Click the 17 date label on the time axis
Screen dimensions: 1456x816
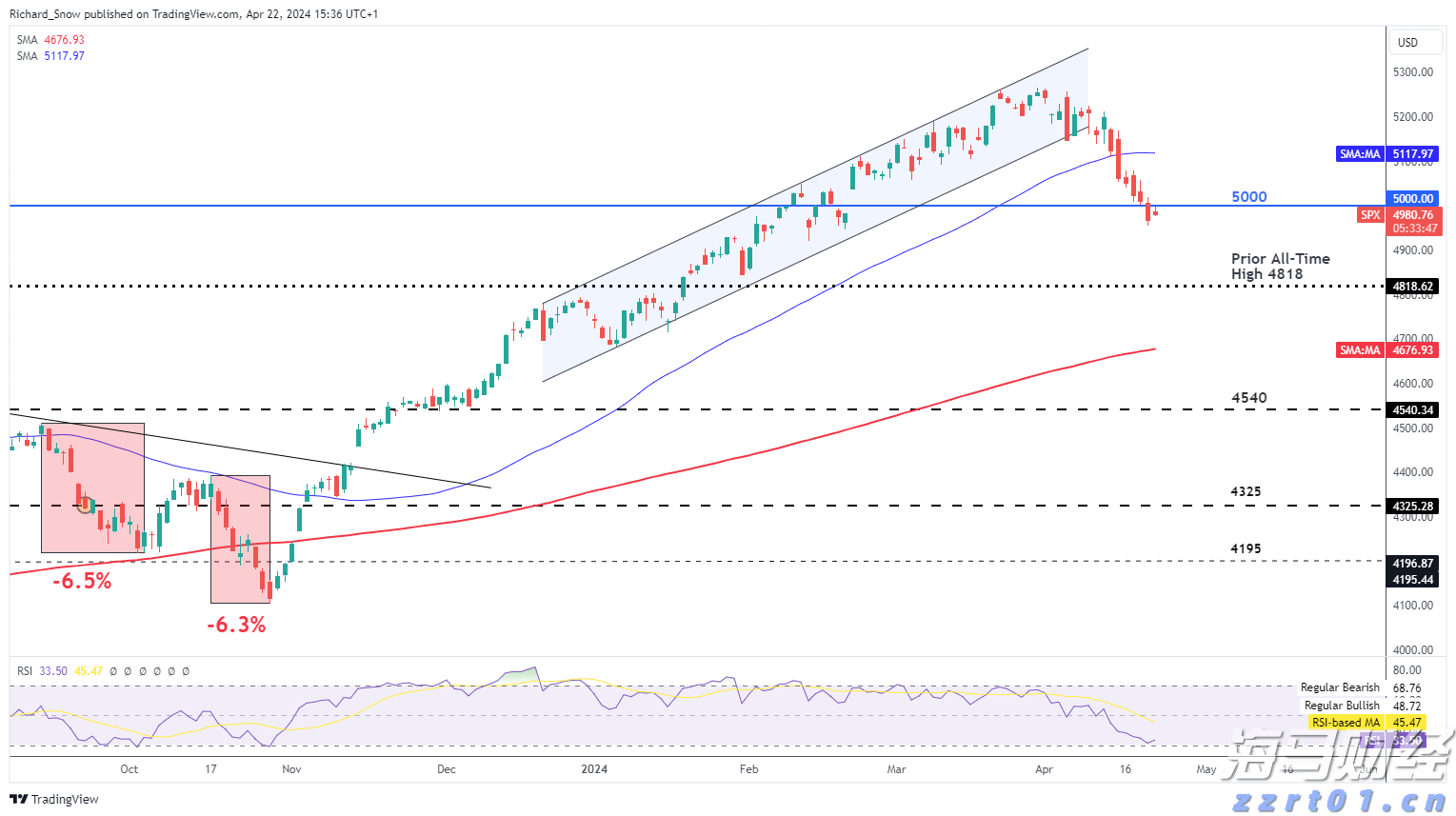(210, 769)
